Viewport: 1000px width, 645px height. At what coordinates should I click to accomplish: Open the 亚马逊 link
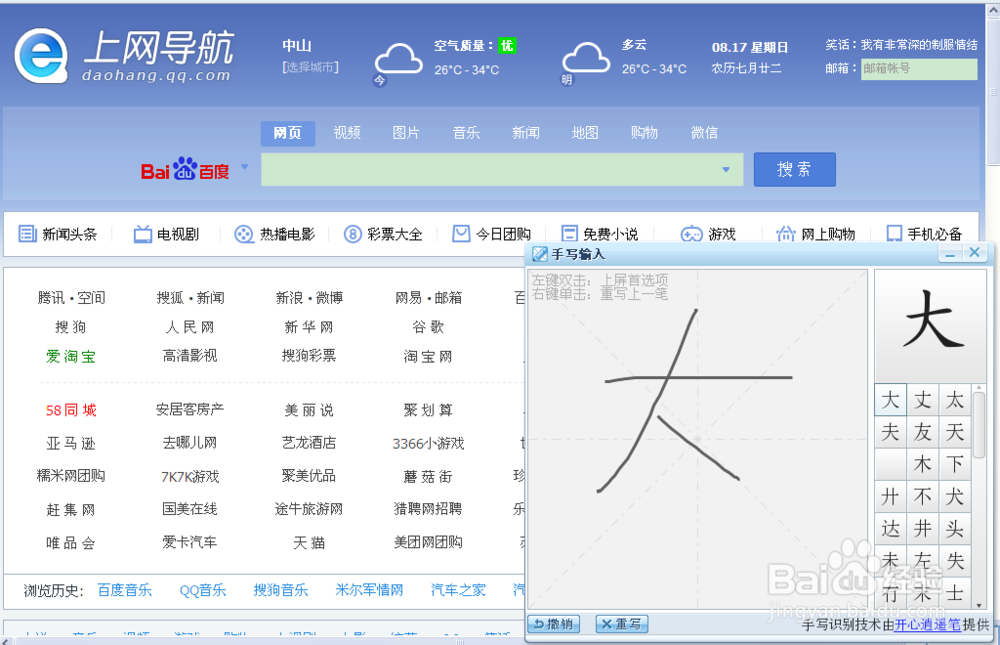[71, 443]
